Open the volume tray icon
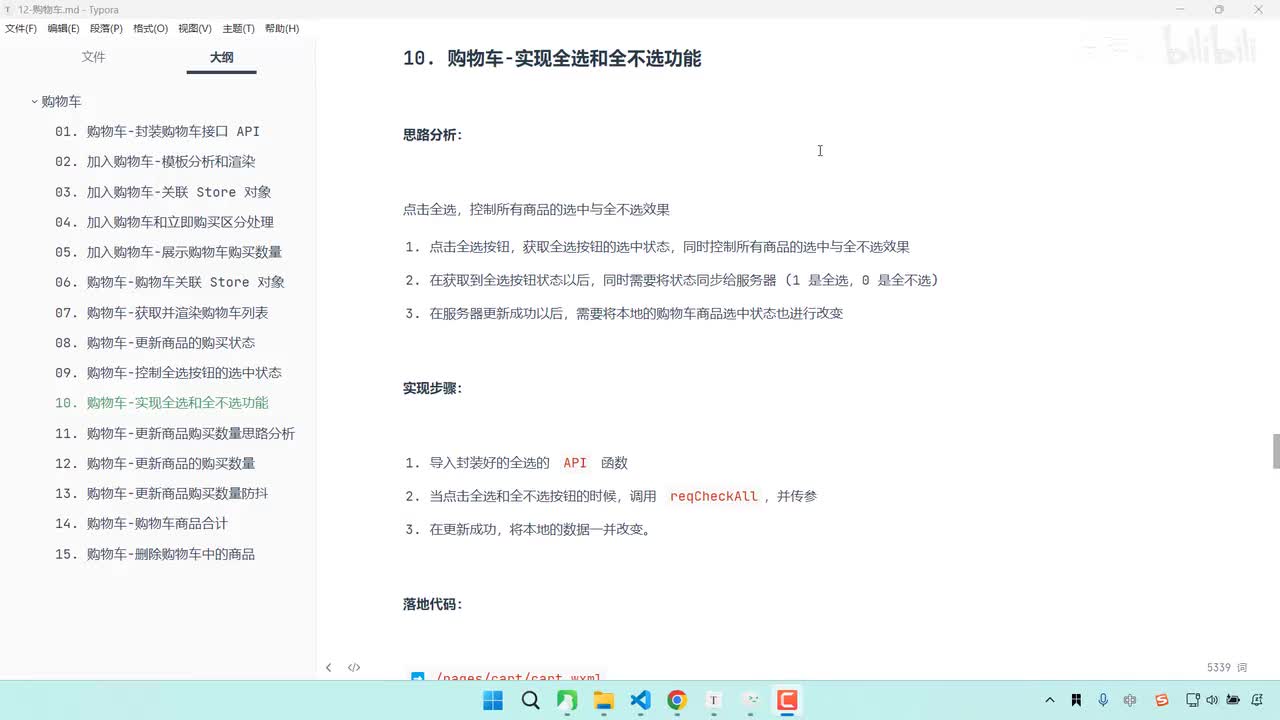This screenshot has width=1280, height=720. [x=1212, y=701]
